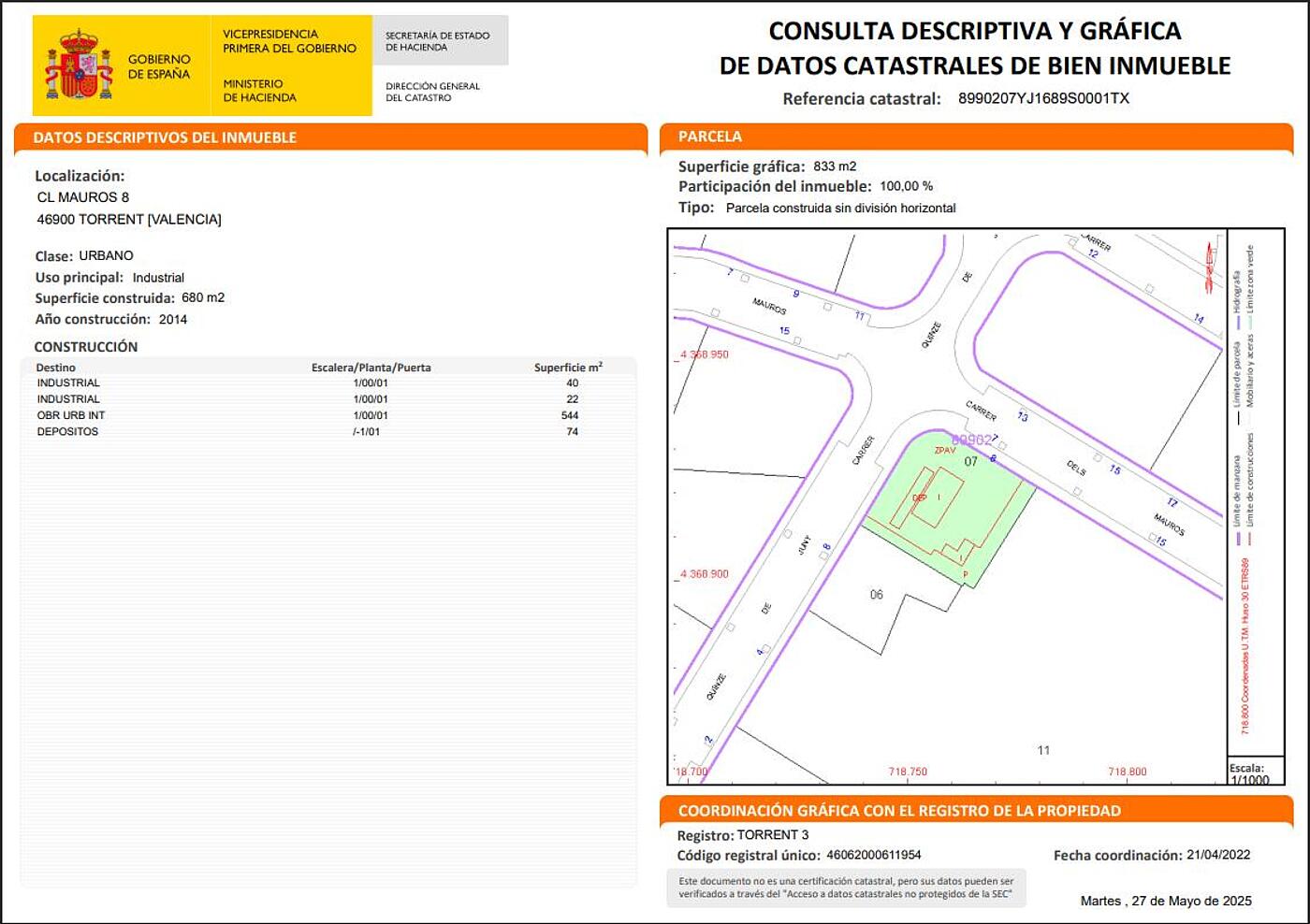1310x924 pixels.
Task: Select the 'DEPOSITOS' row
Action: (328, 432)
